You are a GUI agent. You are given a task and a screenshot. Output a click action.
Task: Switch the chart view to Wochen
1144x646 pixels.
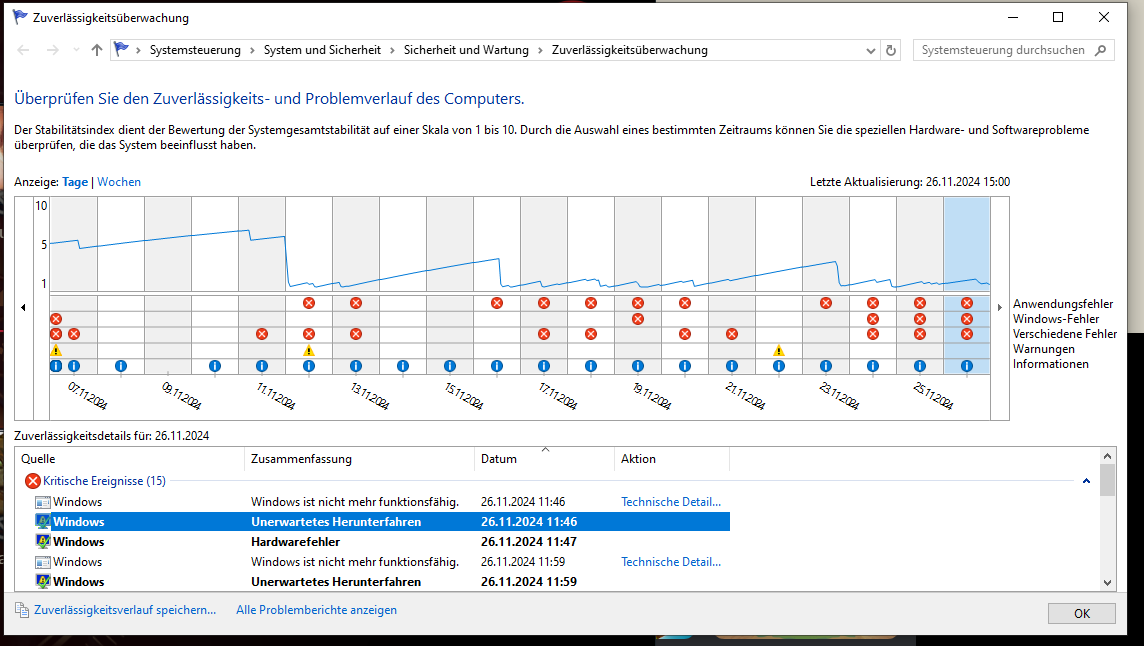click(119, 182)
